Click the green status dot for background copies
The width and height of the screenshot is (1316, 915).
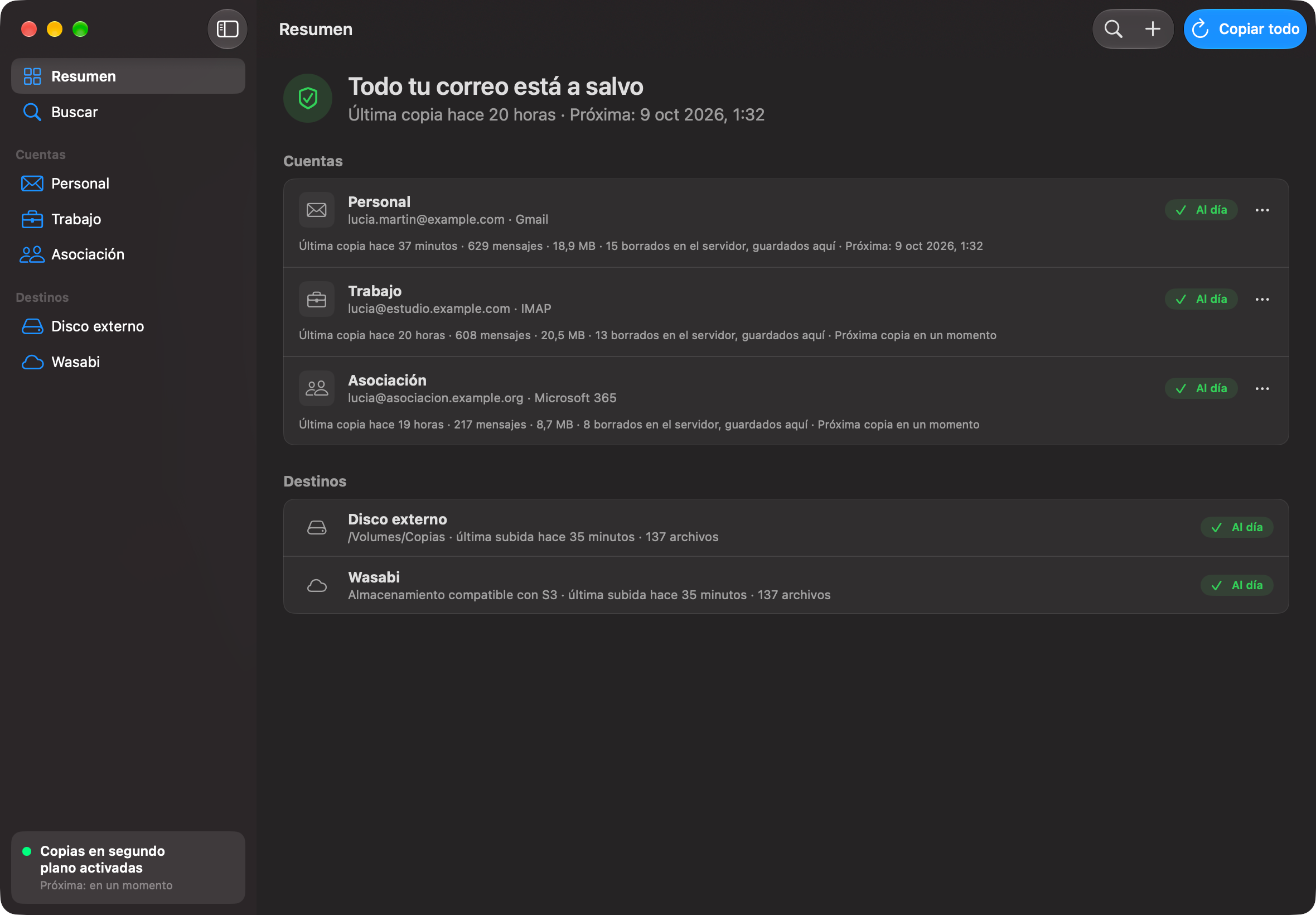tap(26, 851)
